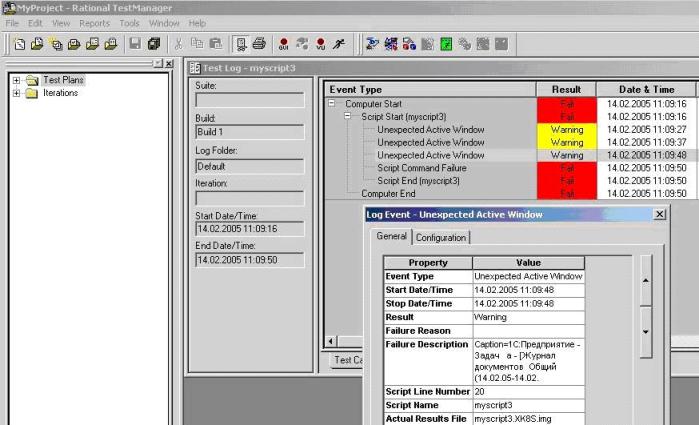The image size is (699, 425).
Task: Expand the Iterations tree node
Action: click(16, 93)
